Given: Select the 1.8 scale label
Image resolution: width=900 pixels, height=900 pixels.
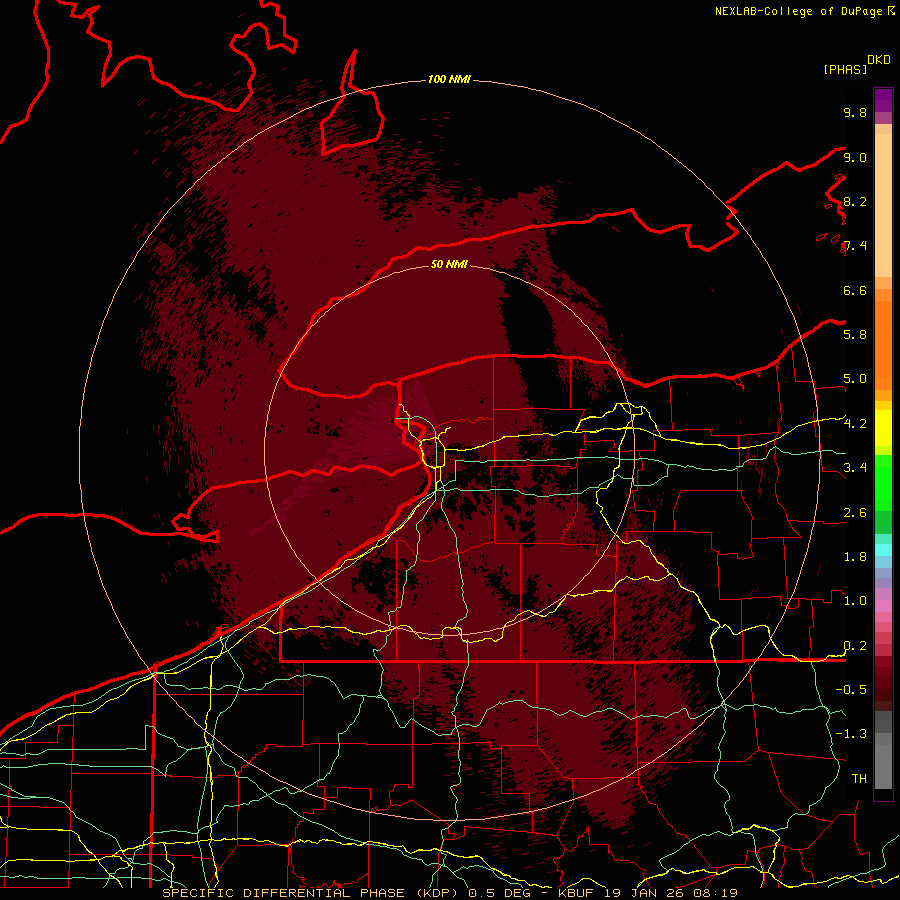Looking at the screenshot, I should pos(855,557).
